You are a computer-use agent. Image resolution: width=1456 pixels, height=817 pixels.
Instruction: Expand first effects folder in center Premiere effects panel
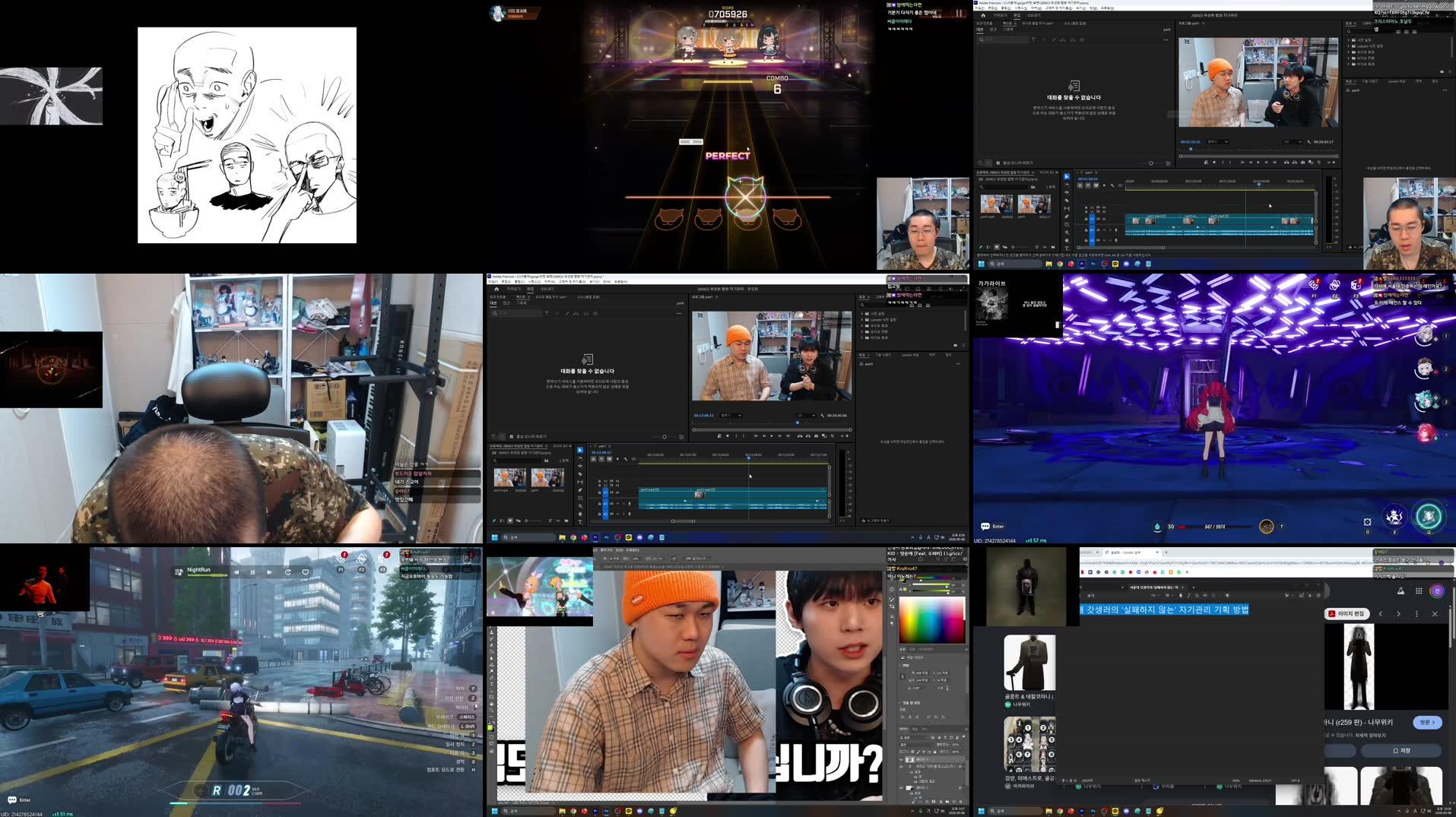(861, 314)
